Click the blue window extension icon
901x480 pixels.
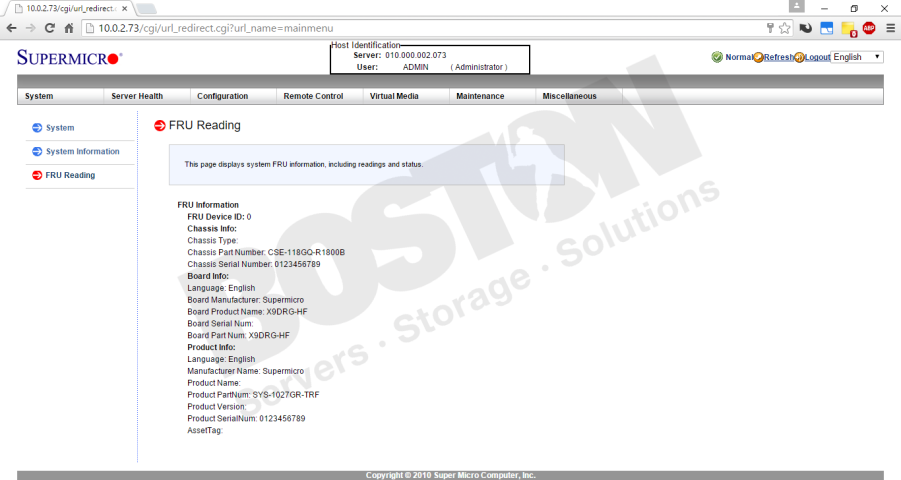[826, 28]
